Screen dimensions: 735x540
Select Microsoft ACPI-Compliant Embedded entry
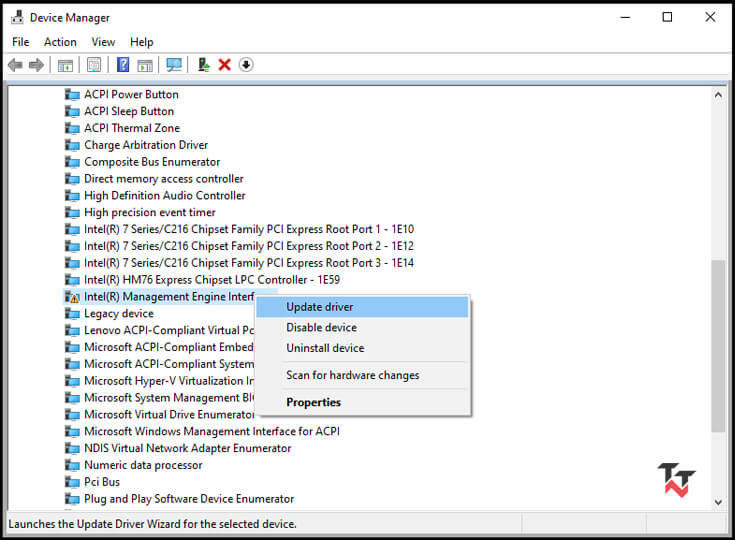(169, 347)
